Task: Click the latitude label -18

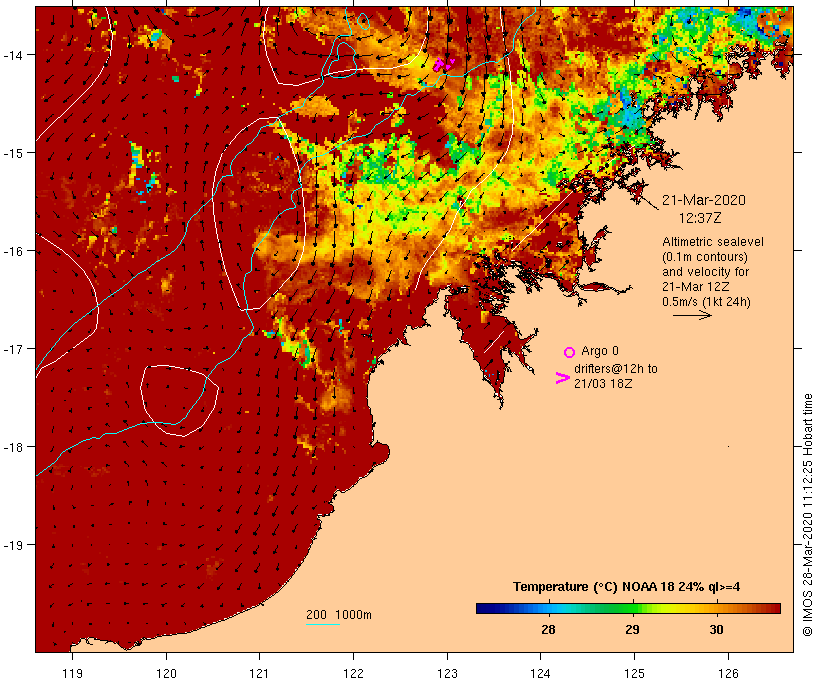Action: click(x=13, y=447)
